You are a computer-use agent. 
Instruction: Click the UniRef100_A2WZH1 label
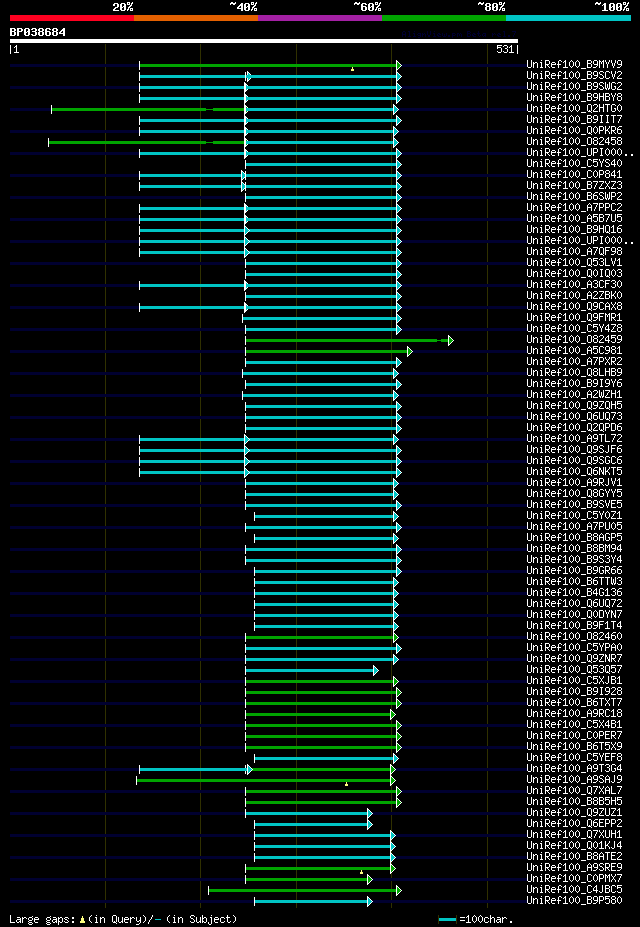574,395
